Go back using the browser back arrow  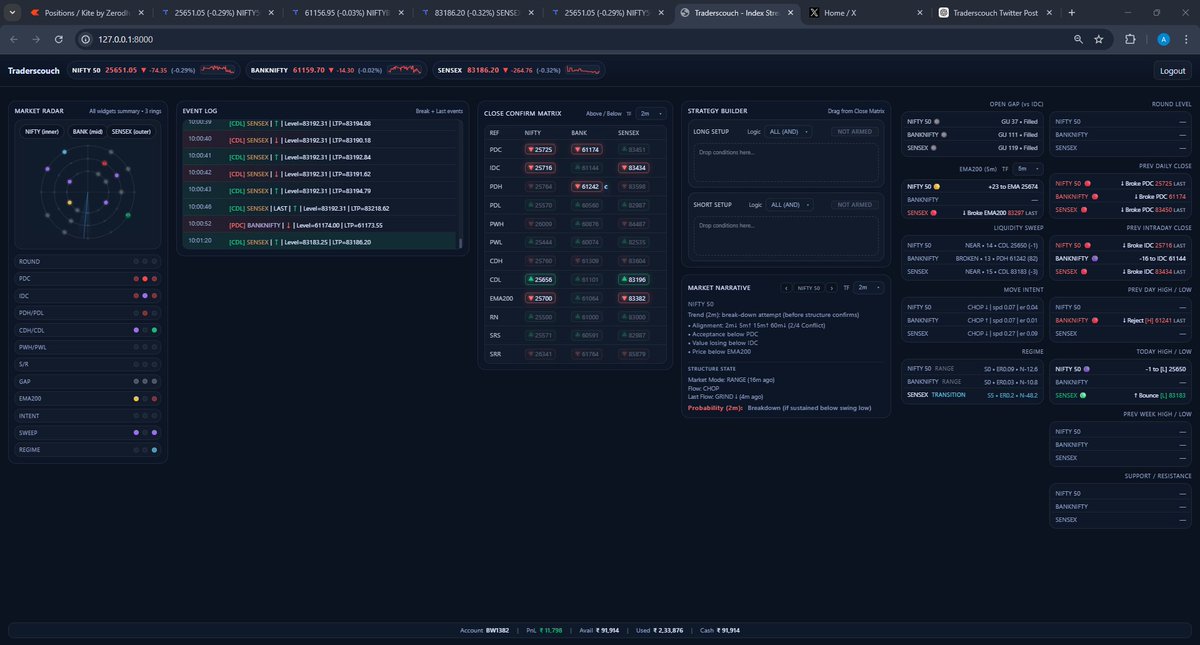14,39
